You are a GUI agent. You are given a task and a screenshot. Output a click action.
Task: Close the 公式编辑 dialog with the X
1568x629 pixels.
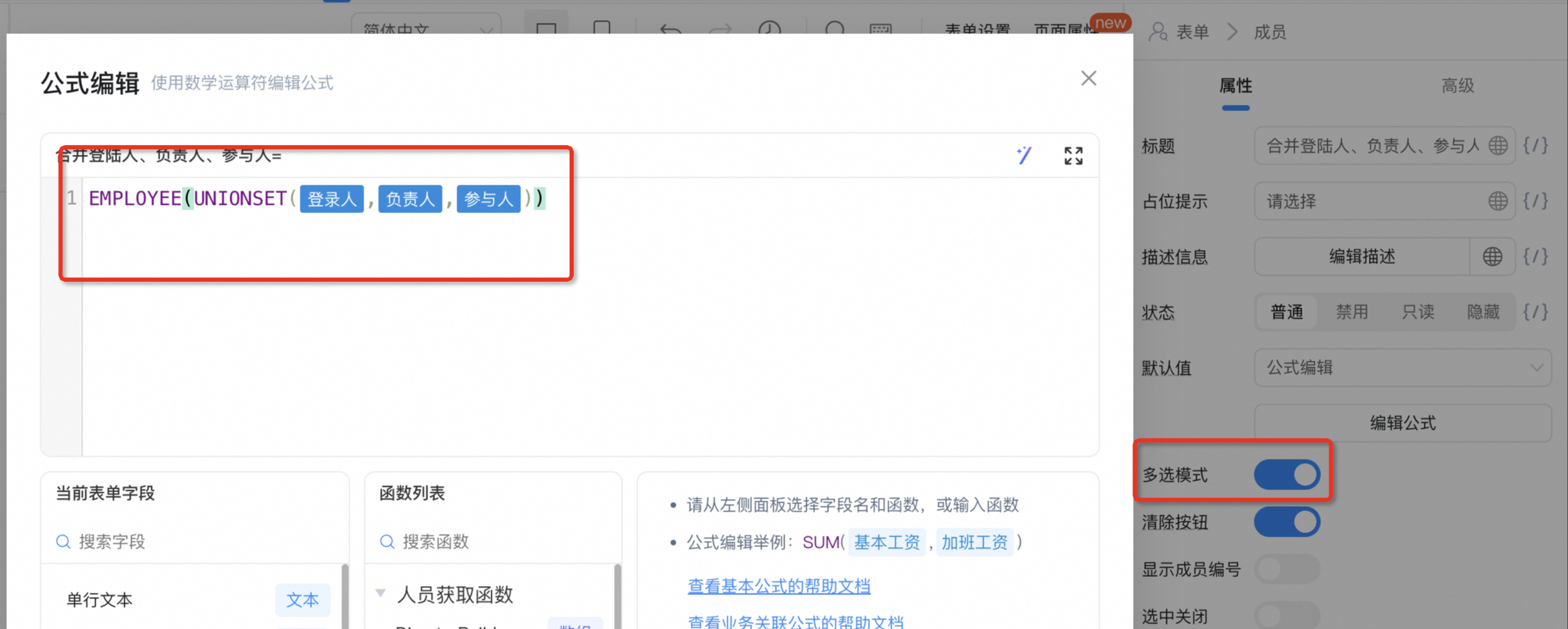(x=1089, y=78)
